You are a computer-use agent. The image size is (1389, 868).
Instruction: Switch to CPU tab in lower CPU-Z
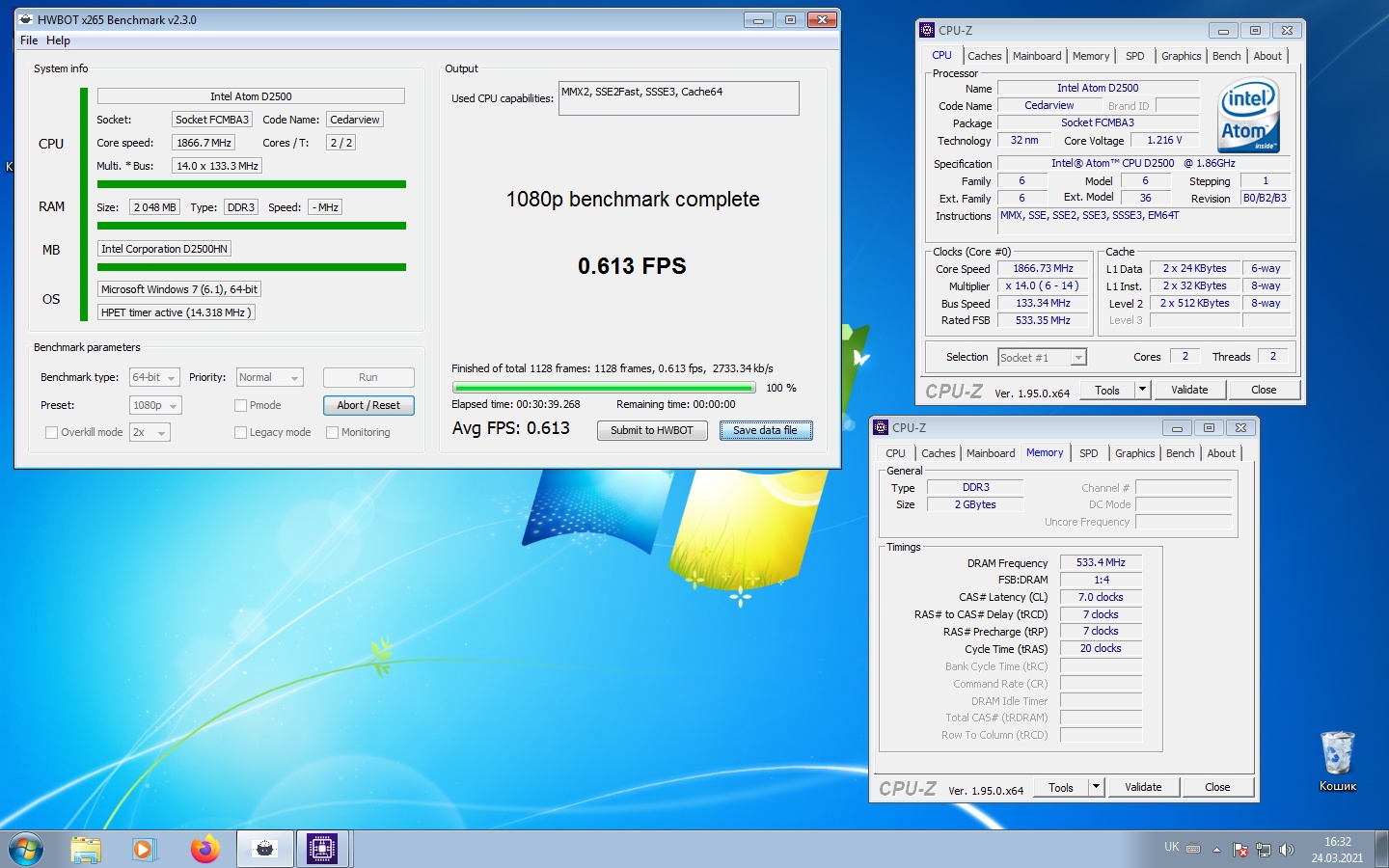click(x=895, y=453)
